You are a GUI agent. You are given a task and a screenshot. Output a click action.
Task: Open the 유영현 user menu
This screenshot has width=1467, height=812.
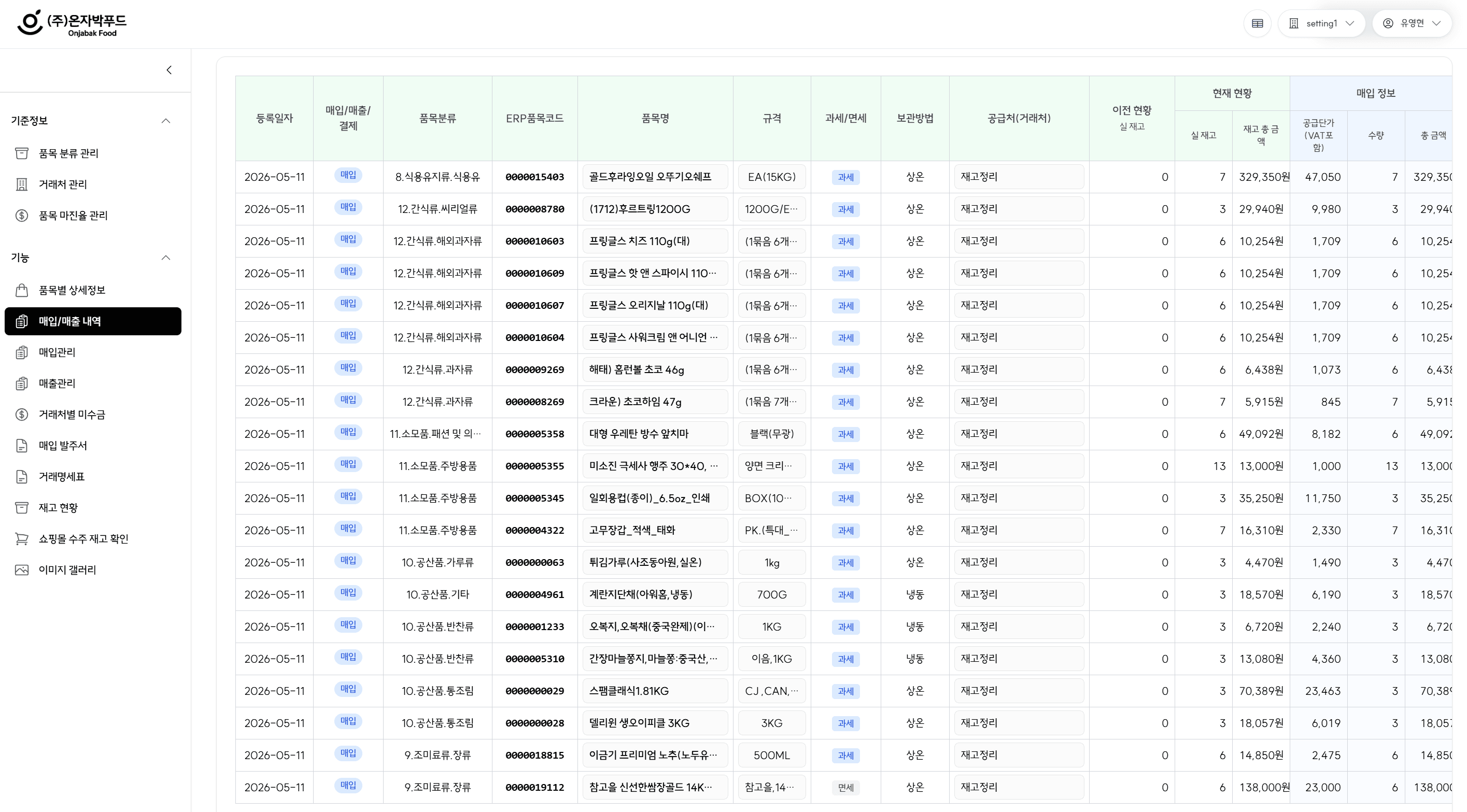(x=1411, y=23)
